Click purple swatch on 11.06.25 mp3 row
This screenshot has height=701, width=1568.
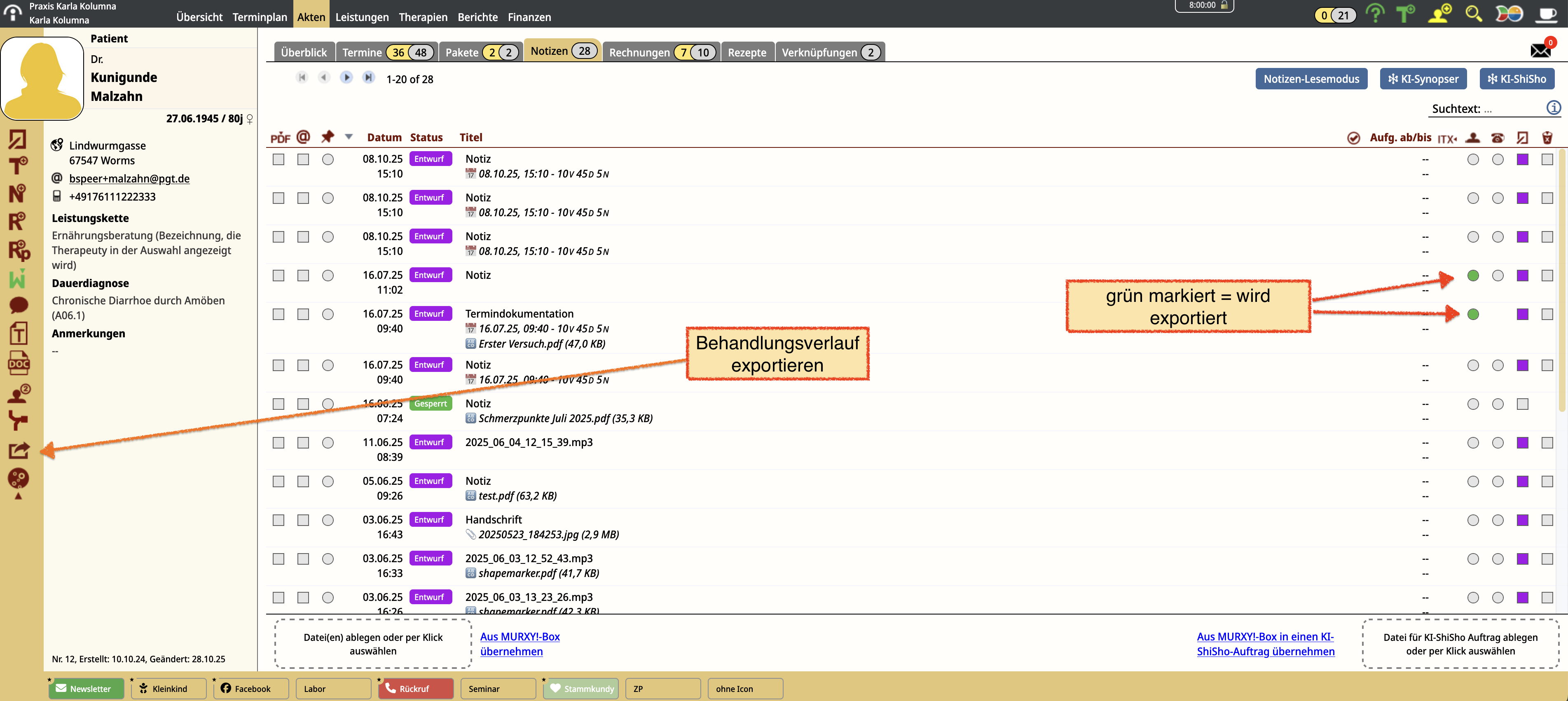(1522, 443)
